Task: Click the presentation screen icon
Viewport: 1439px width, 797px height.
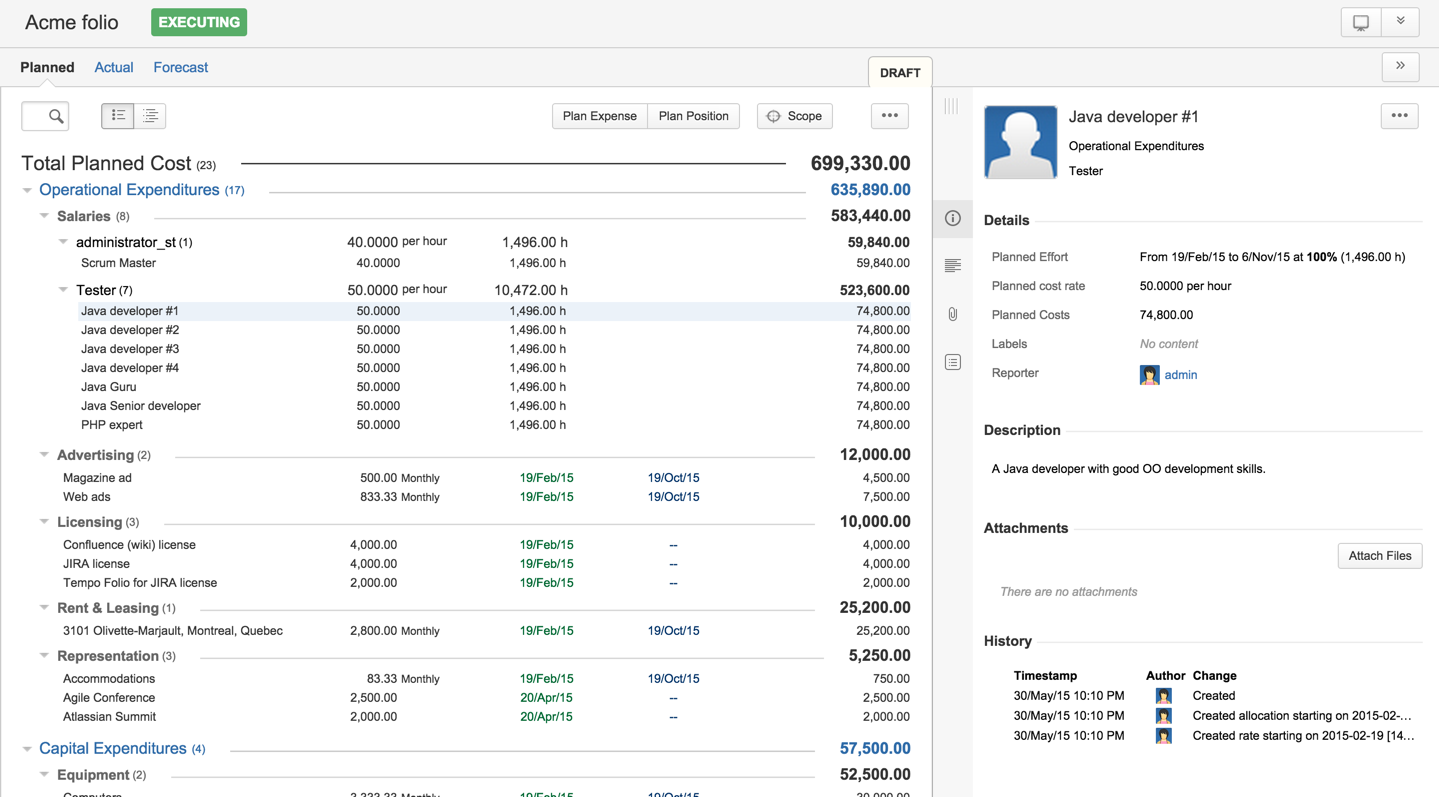Action: tap(1361, 22)
